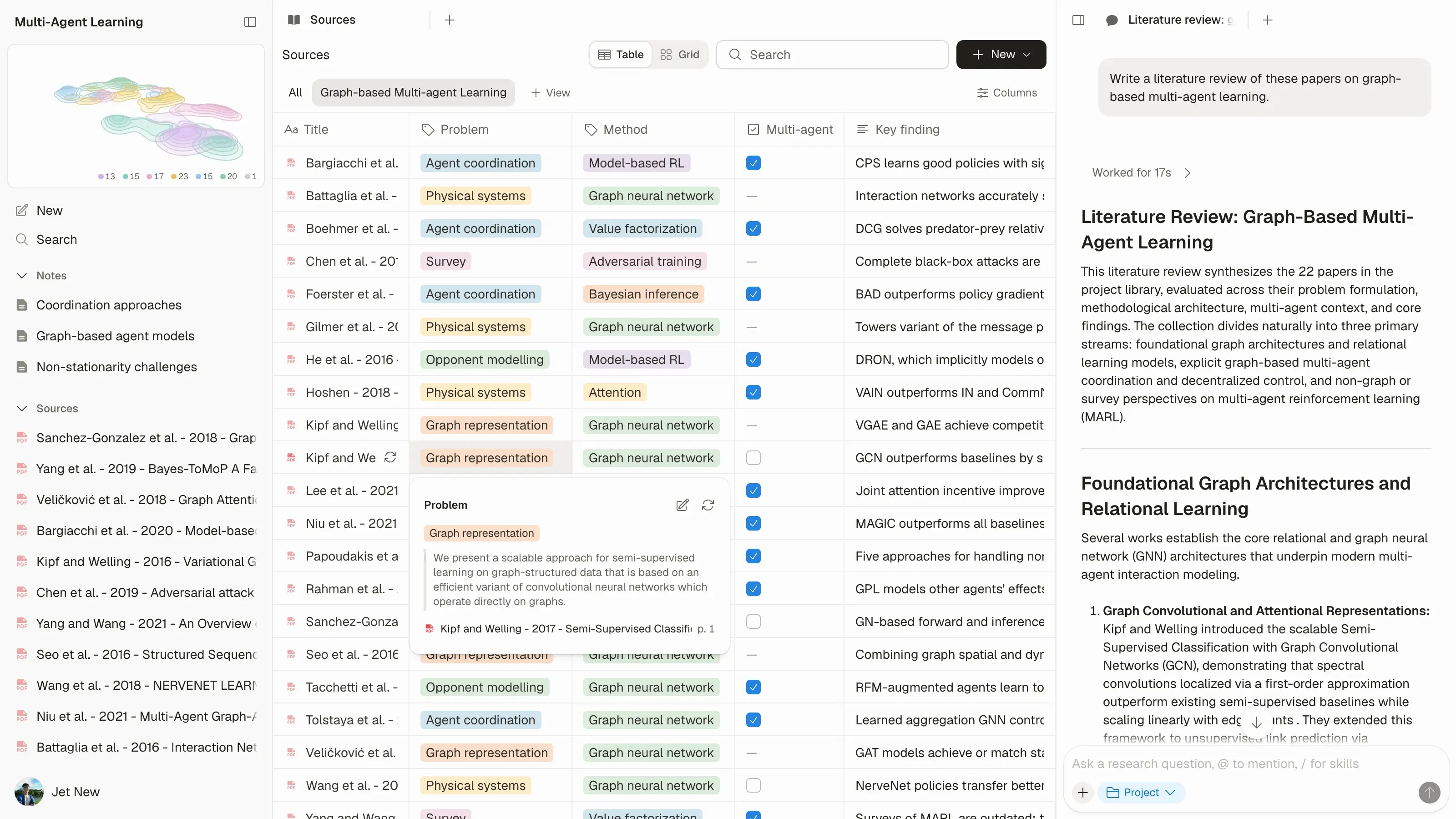Add a new View
This screenshot has height=819, width=1456.
click(x=551, y=92)
